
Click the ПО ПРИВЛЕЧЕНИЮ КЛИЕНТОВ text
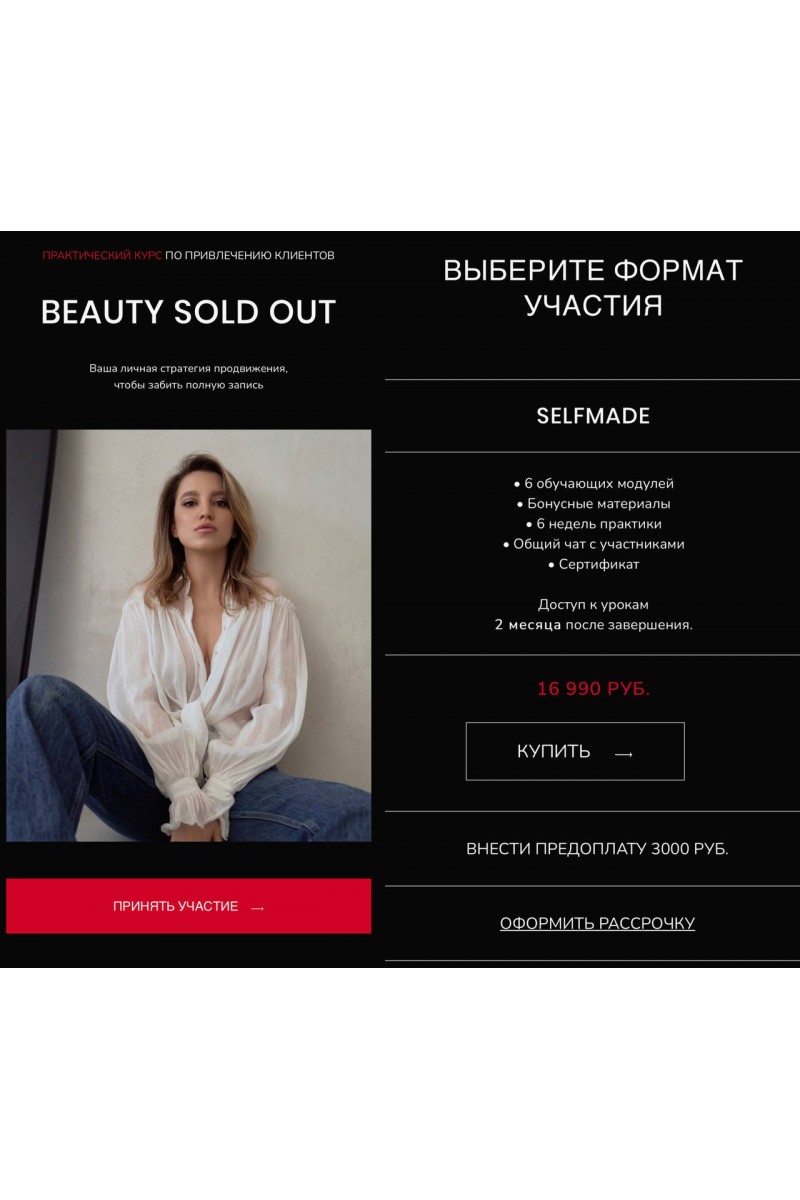250,256
